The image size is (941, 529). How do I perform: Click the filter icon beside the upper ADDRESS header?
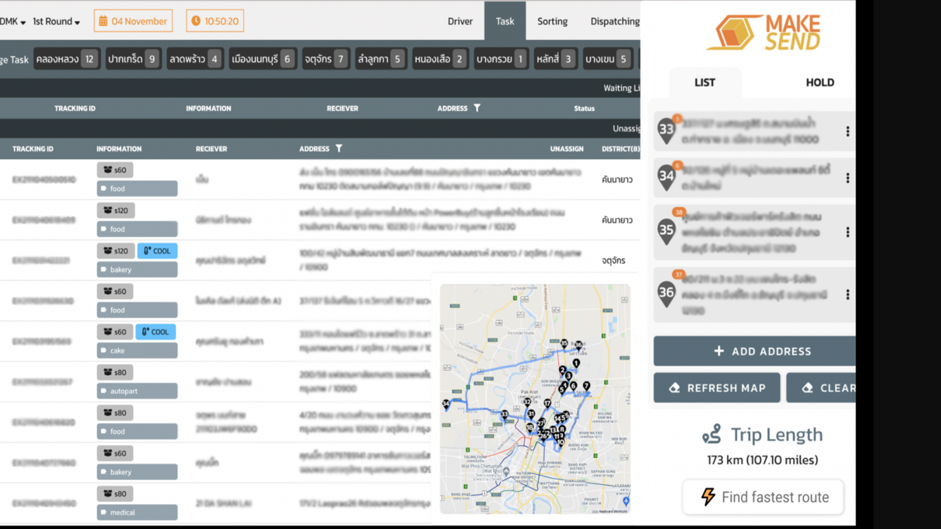click(x=477, y=108)
